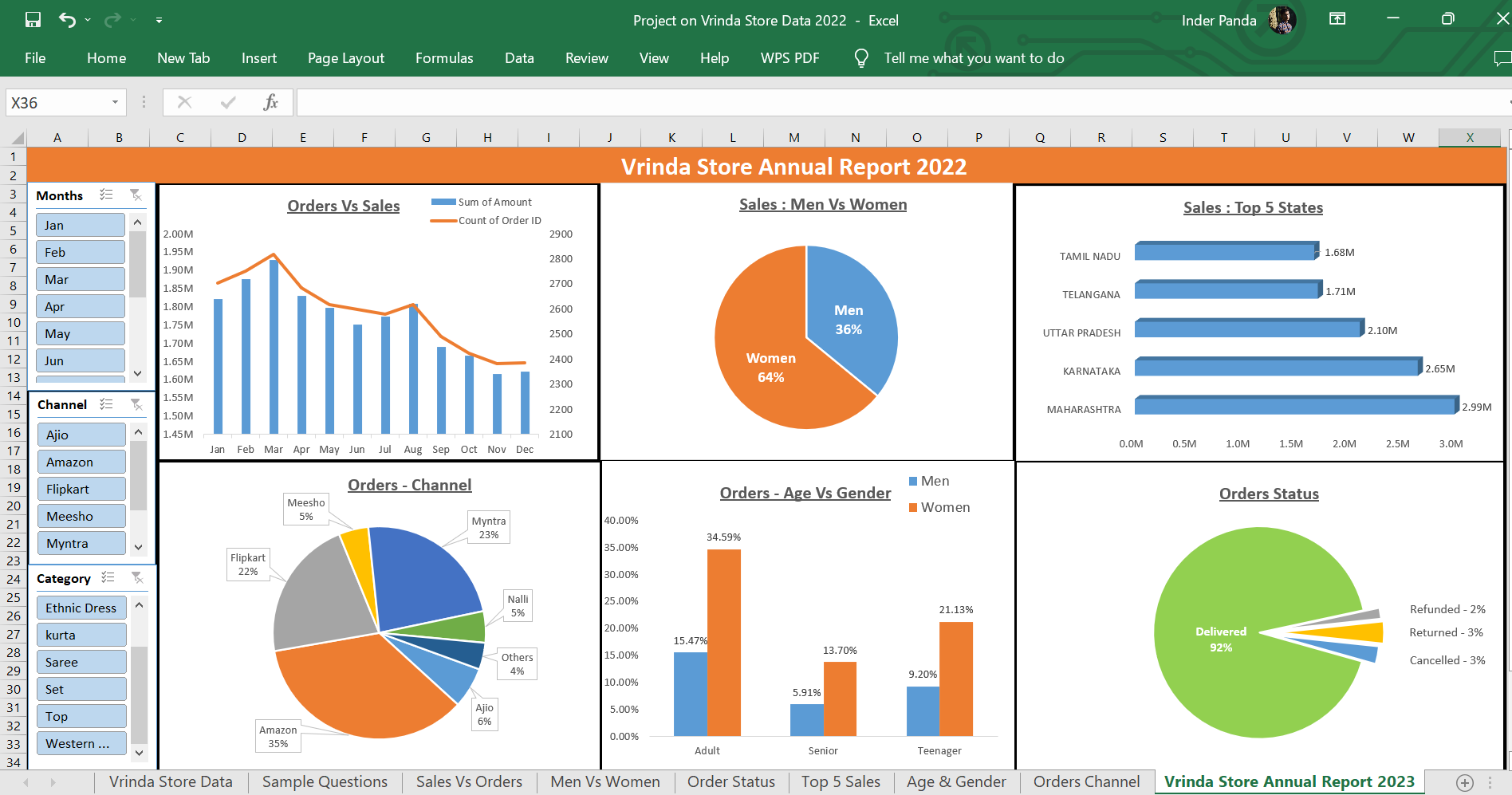Open the Insert Function dialog
The height and width of the screenshot is (795, 1512).
270,102
